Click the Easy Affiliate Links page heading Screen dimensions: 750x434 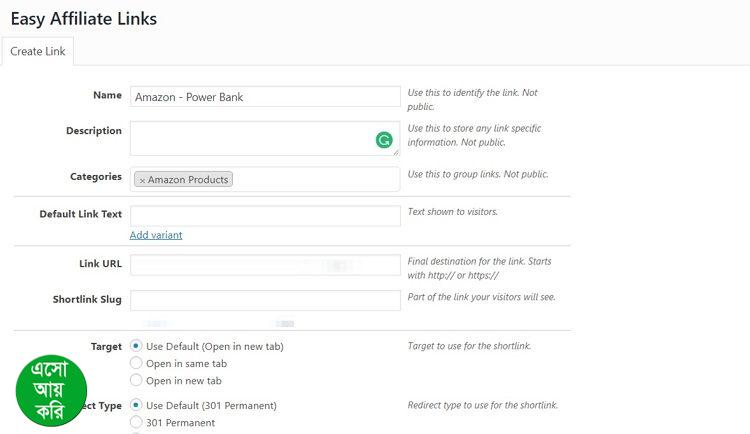83,18
